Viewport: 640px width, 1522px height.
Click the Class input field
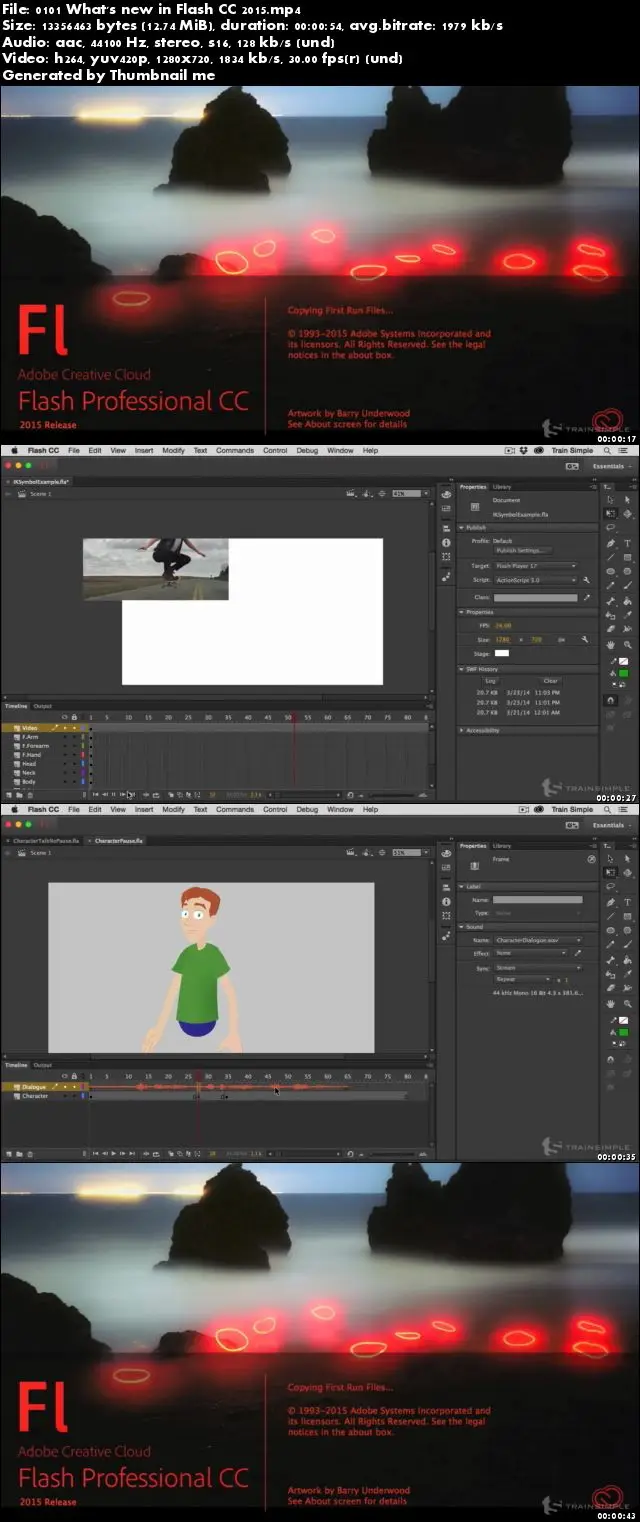coord(536,598)
